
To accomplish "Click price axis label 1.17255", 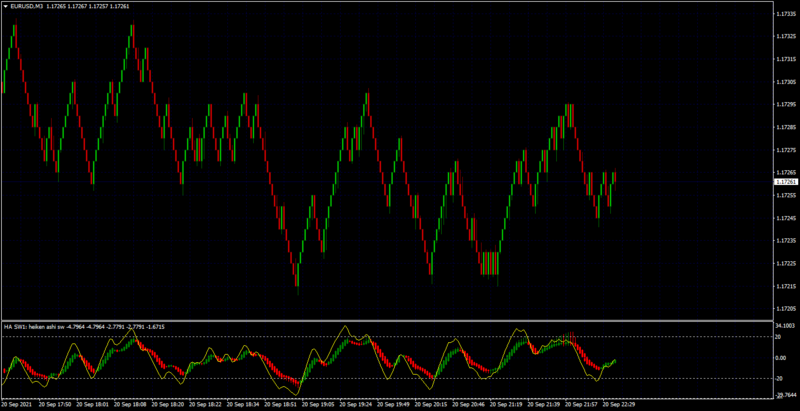I will coord(786,195).
